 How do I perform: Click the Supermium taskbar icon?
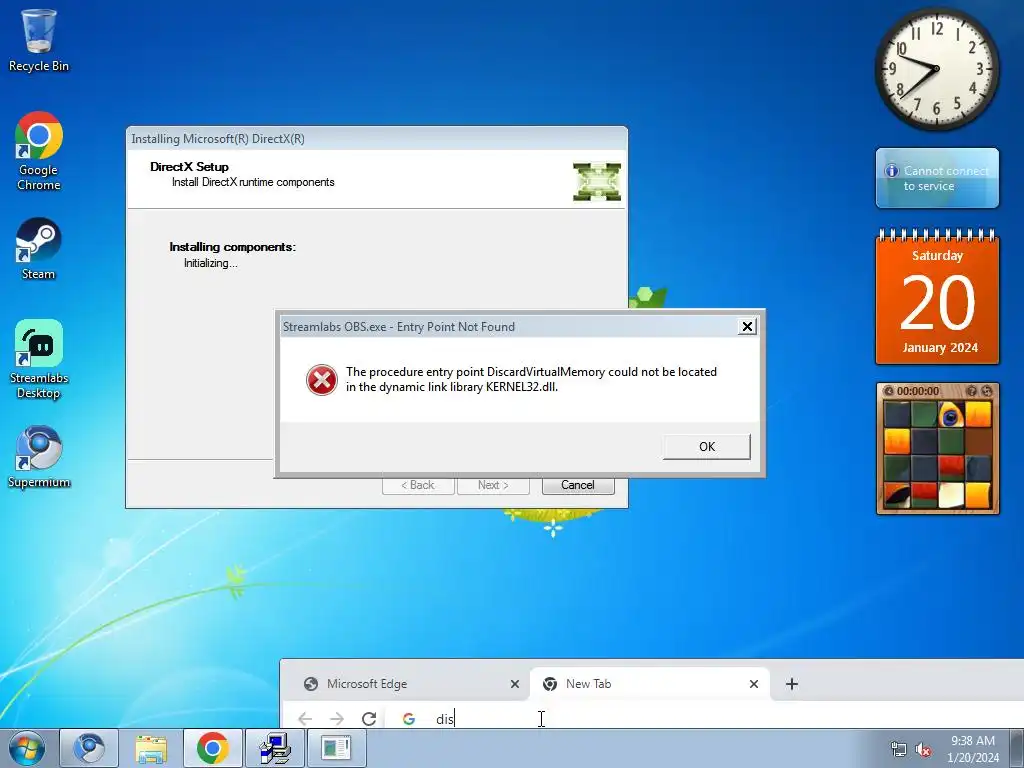(x=89, y=748)
